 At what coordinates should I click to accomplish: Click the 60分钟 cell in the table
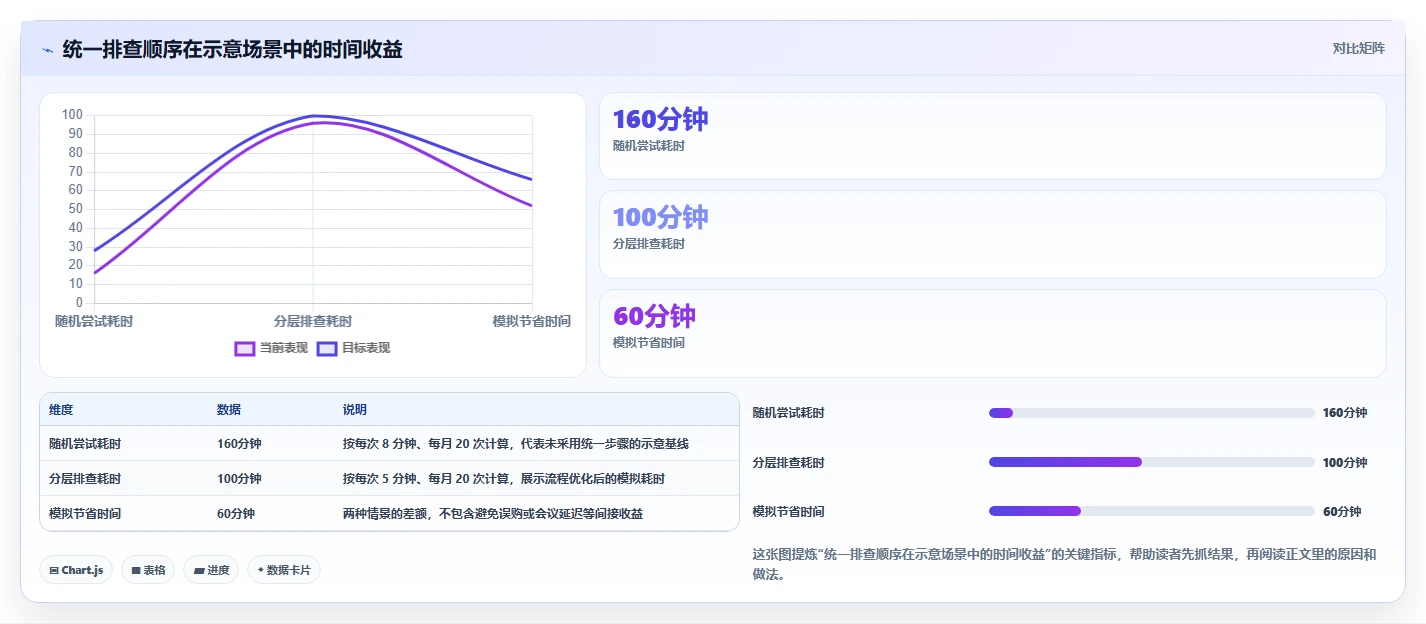tap(236, 514)
